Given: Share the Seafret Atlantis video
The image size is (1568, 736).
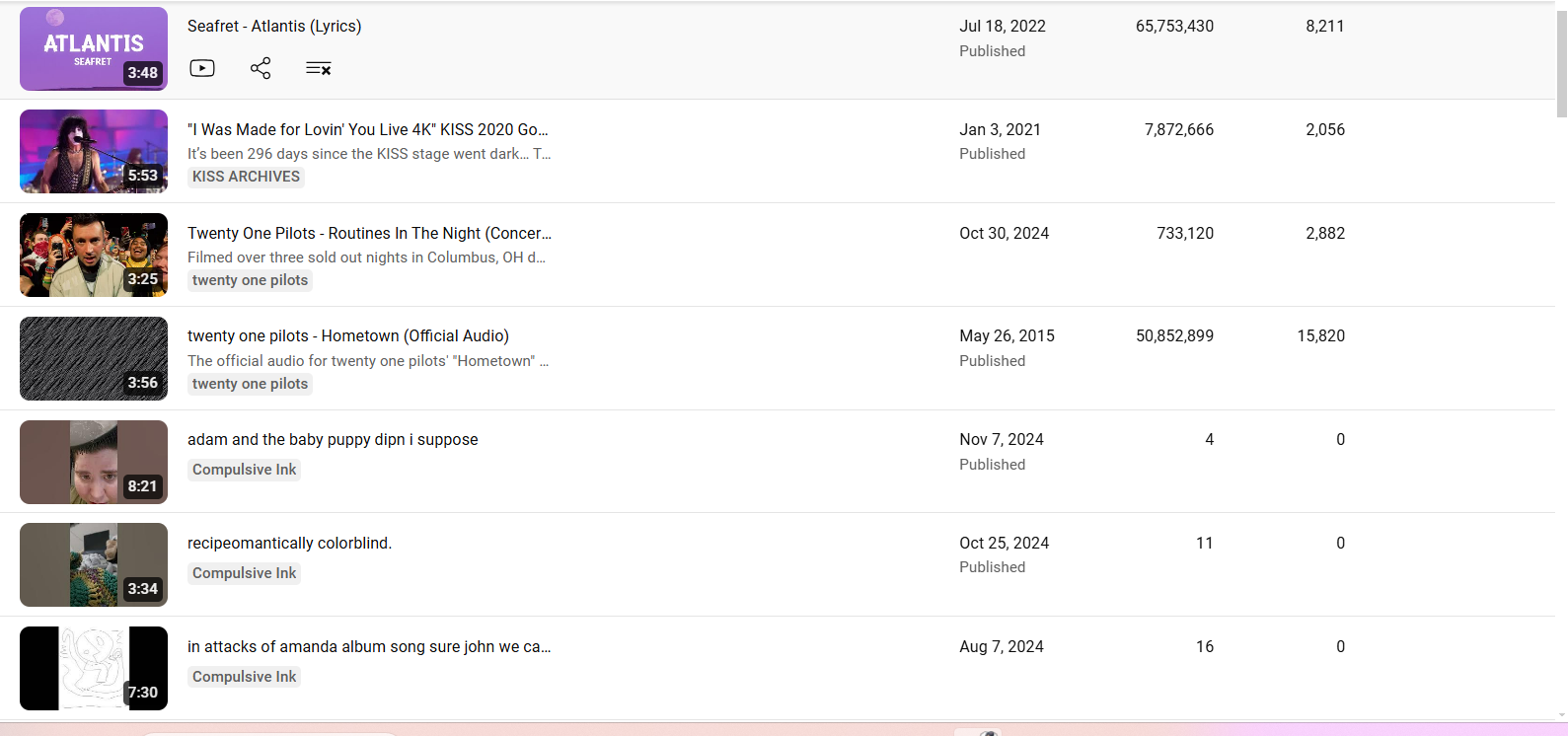Looking at the screenshot, I should 261,68.
